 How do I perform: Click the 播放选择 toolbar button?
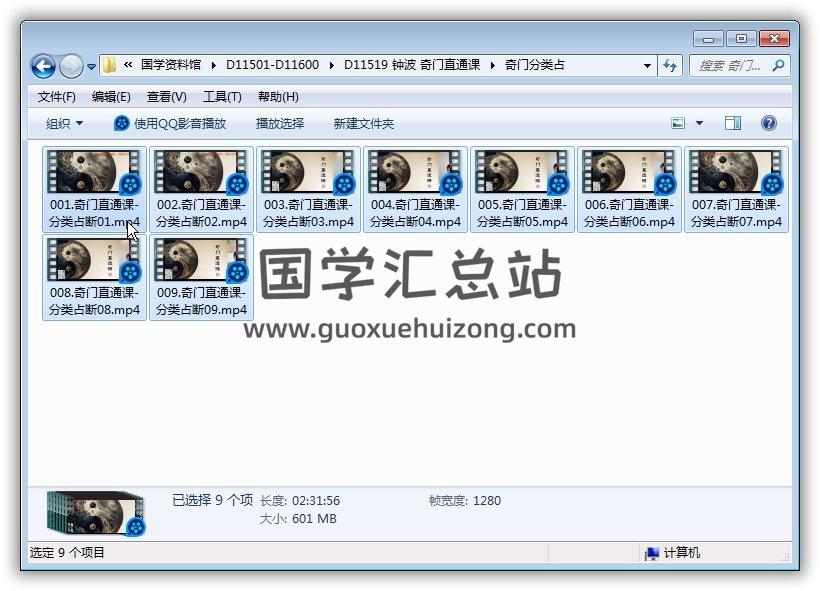(x=280, y=124)
